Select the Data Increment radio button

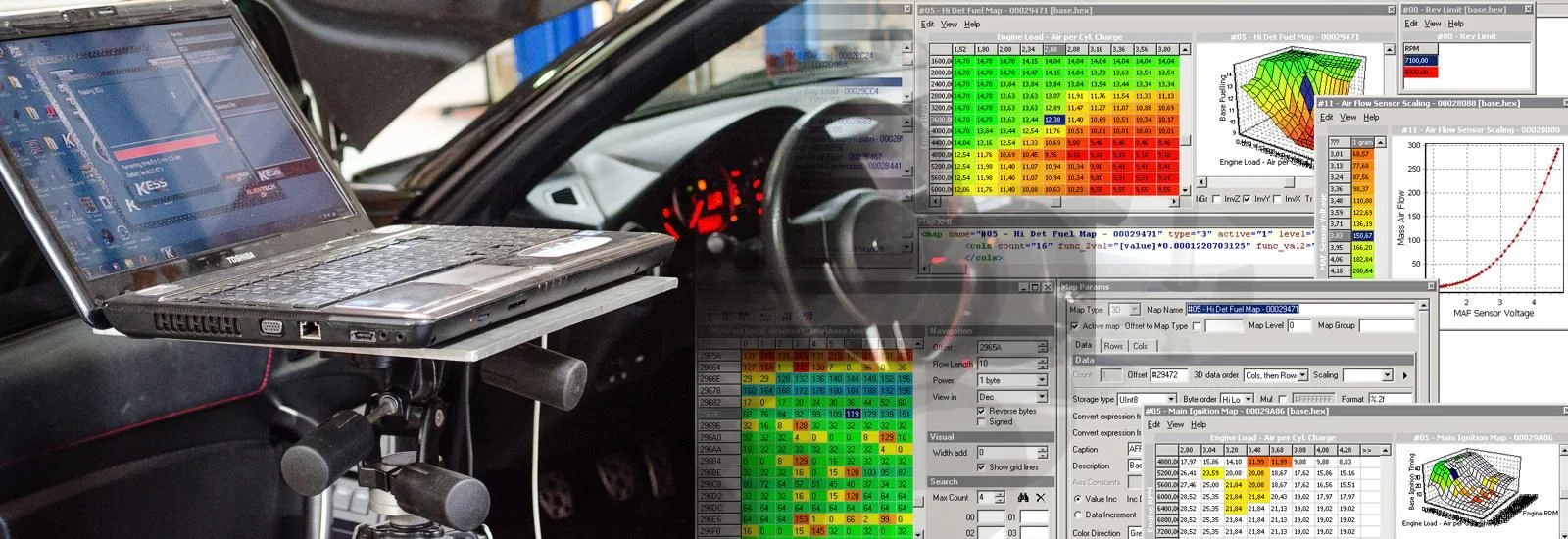point(1078,514)
